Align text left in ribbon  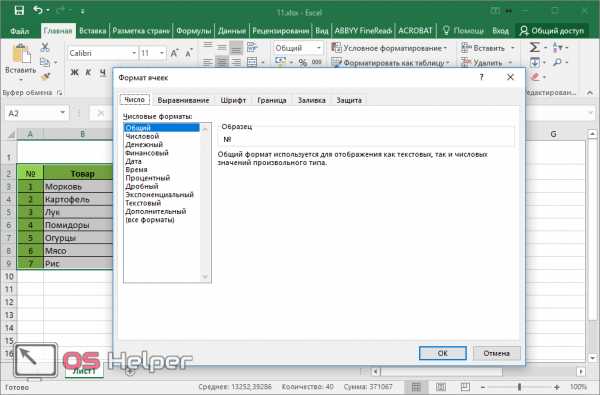pos(208,62)
